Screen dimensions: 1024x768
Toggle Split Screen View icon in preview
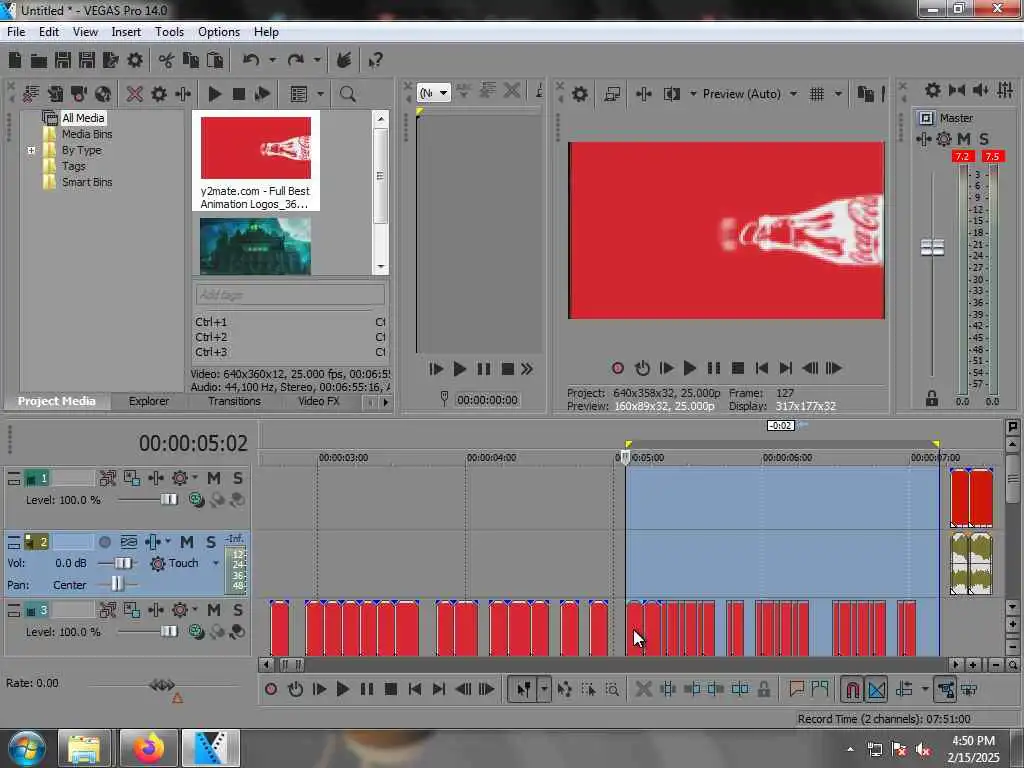(x=671, y=94)
